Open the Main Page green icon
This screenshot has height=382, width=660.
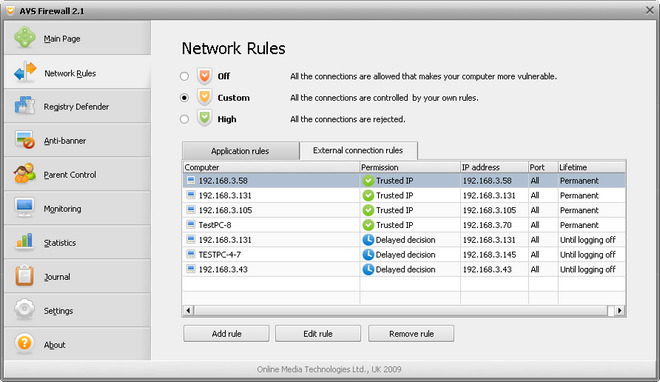click(25, 37)
